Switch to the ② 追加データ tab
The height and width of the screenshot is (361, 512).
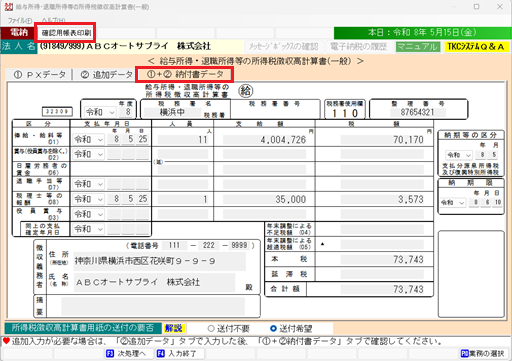[x=106, y=75]
